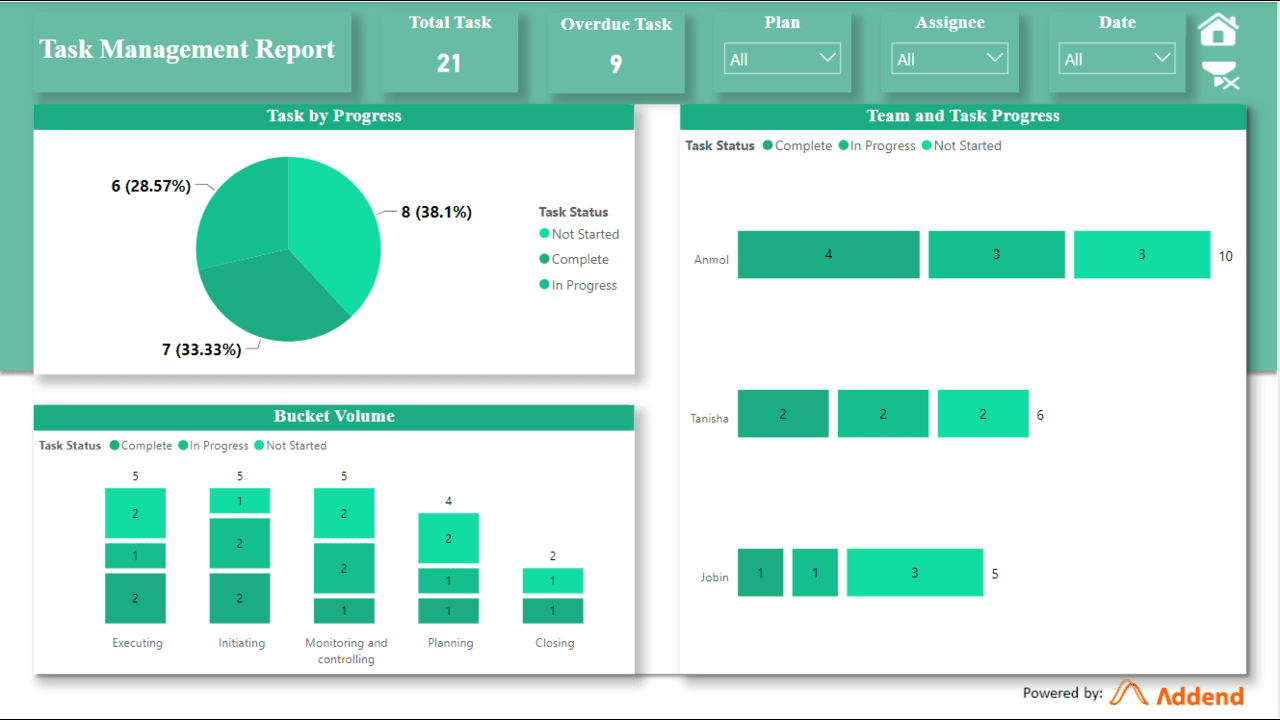Open the Date filter dropdown
Image resolution: width=1280 pixels, height=720 pixels.
point(1116,59)
